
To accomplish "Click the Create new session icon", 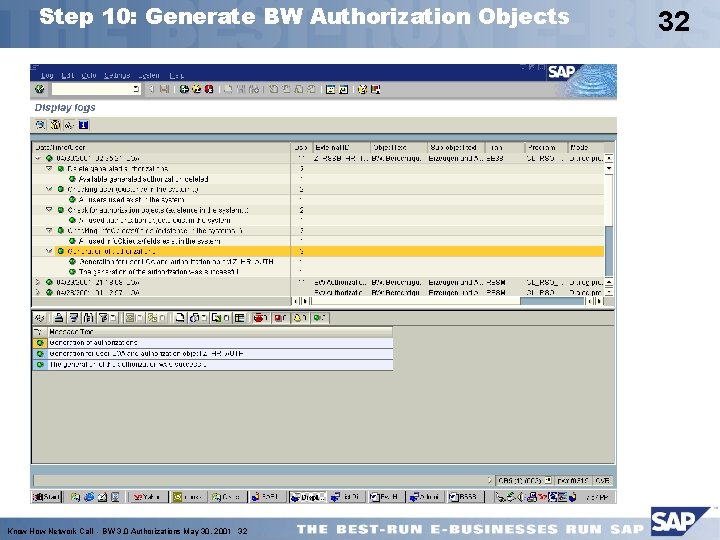I will pyautogui.click(x=330, y=89).
